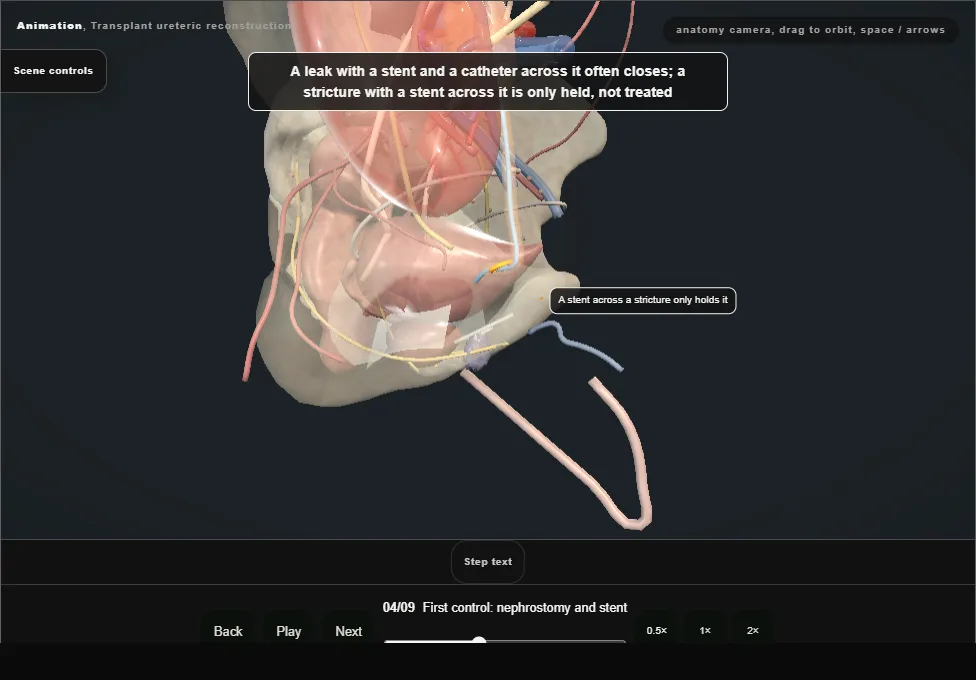Click the 'A stent across a stricture only holds it' label
The width and height of the screenshot is (976, 680).
pyautogui.click(x=643, y=300)
